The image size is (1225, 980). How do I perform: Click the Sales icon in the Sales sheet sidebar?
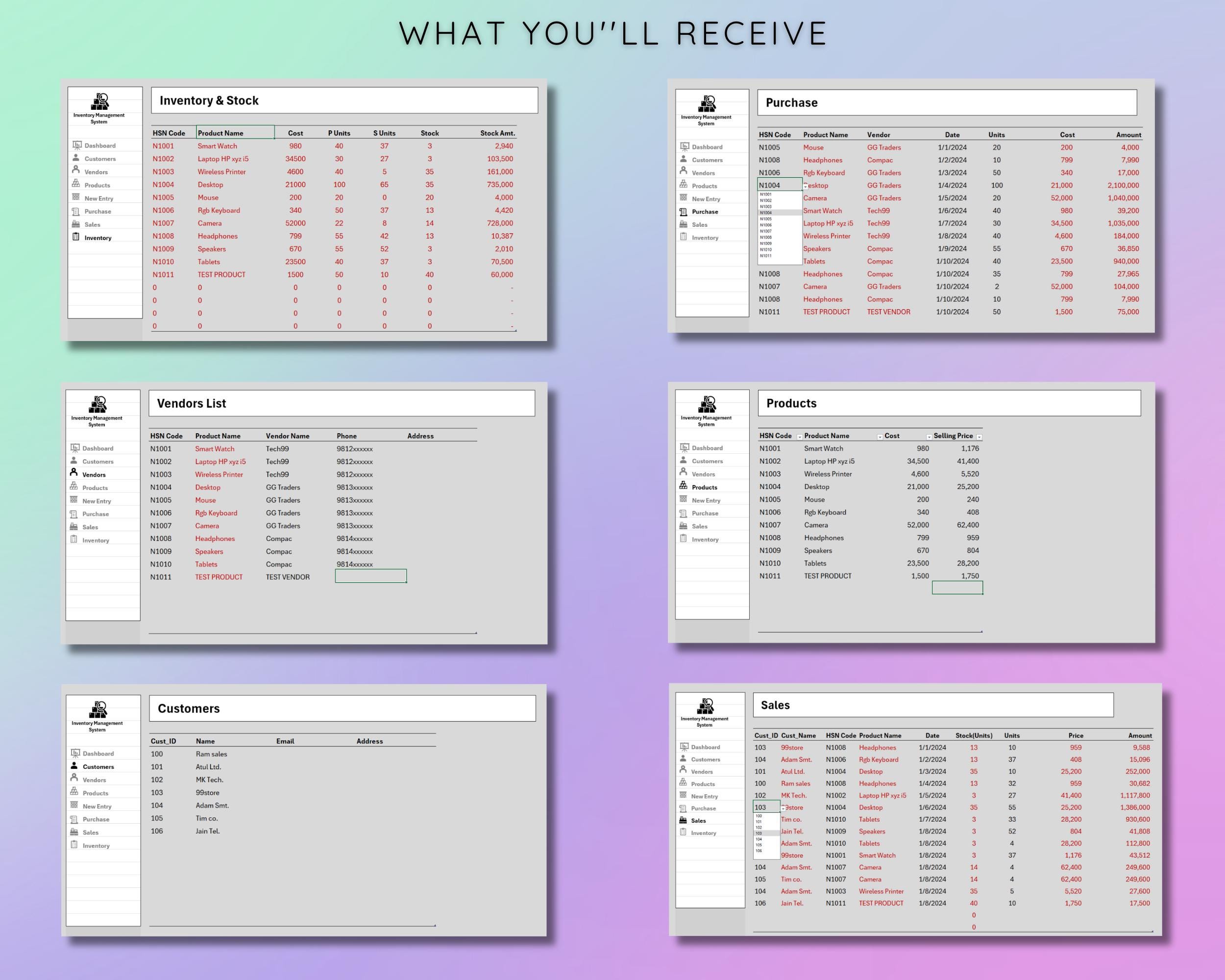point(683,820)
